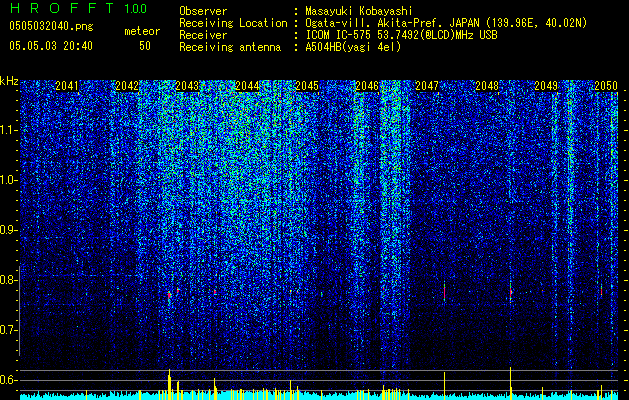Click the red meteor echo under the 2047 marker
This screenshot has height=400, width=629.
[444, 292]
